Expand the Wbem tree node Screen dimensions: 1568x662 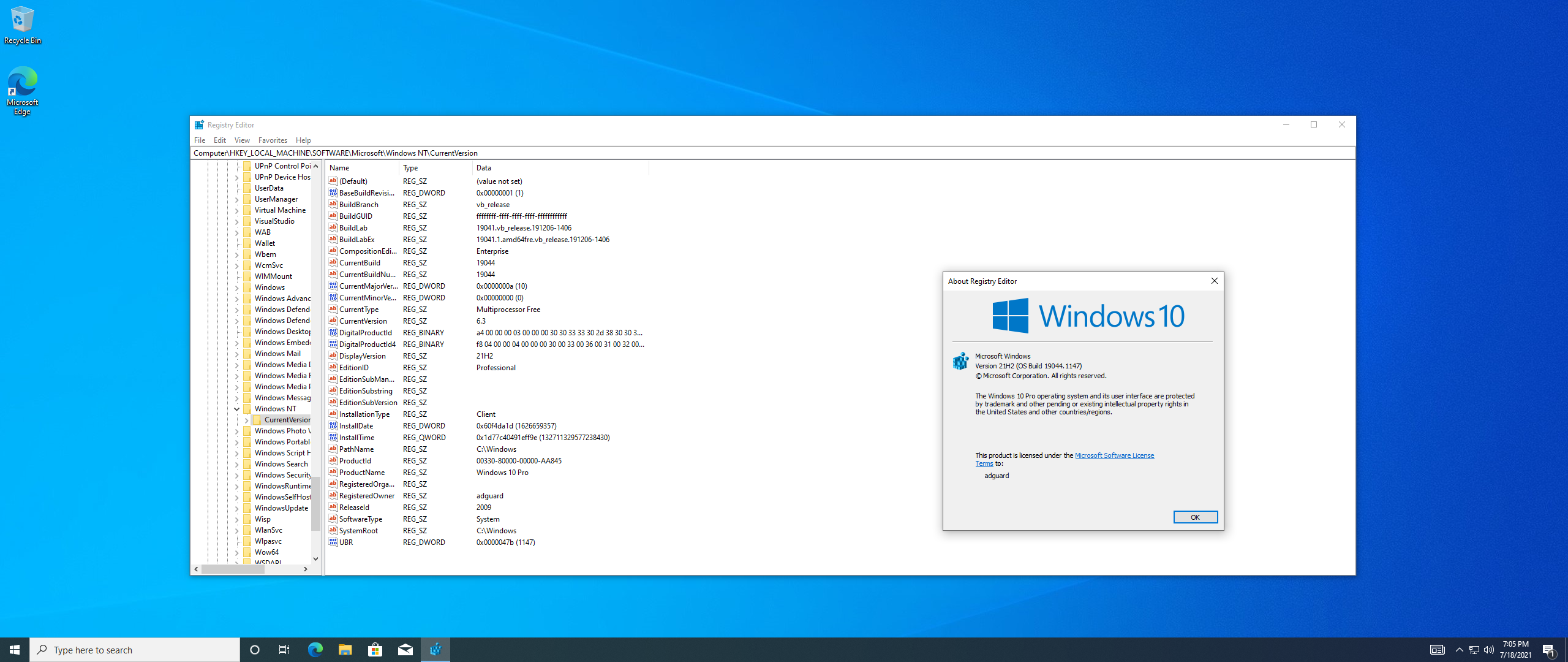(x=237, y=254)
